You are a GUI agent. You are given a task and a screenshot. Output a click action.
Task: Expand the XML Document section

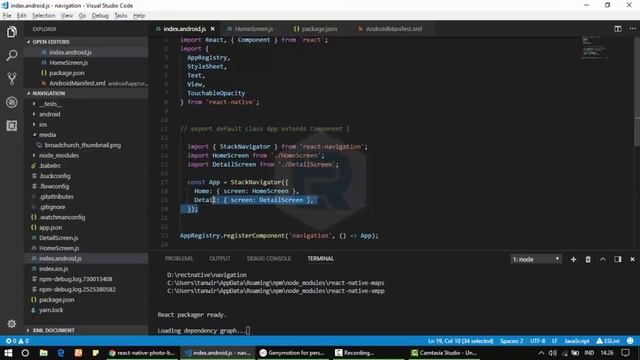(x=87, y=330)
